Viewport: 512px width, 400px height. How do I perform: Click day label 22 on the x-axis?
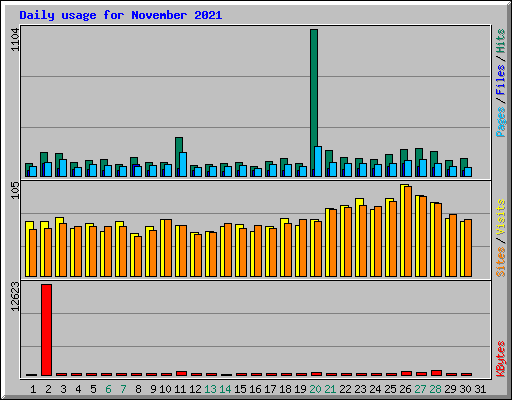tap(345, 389)
